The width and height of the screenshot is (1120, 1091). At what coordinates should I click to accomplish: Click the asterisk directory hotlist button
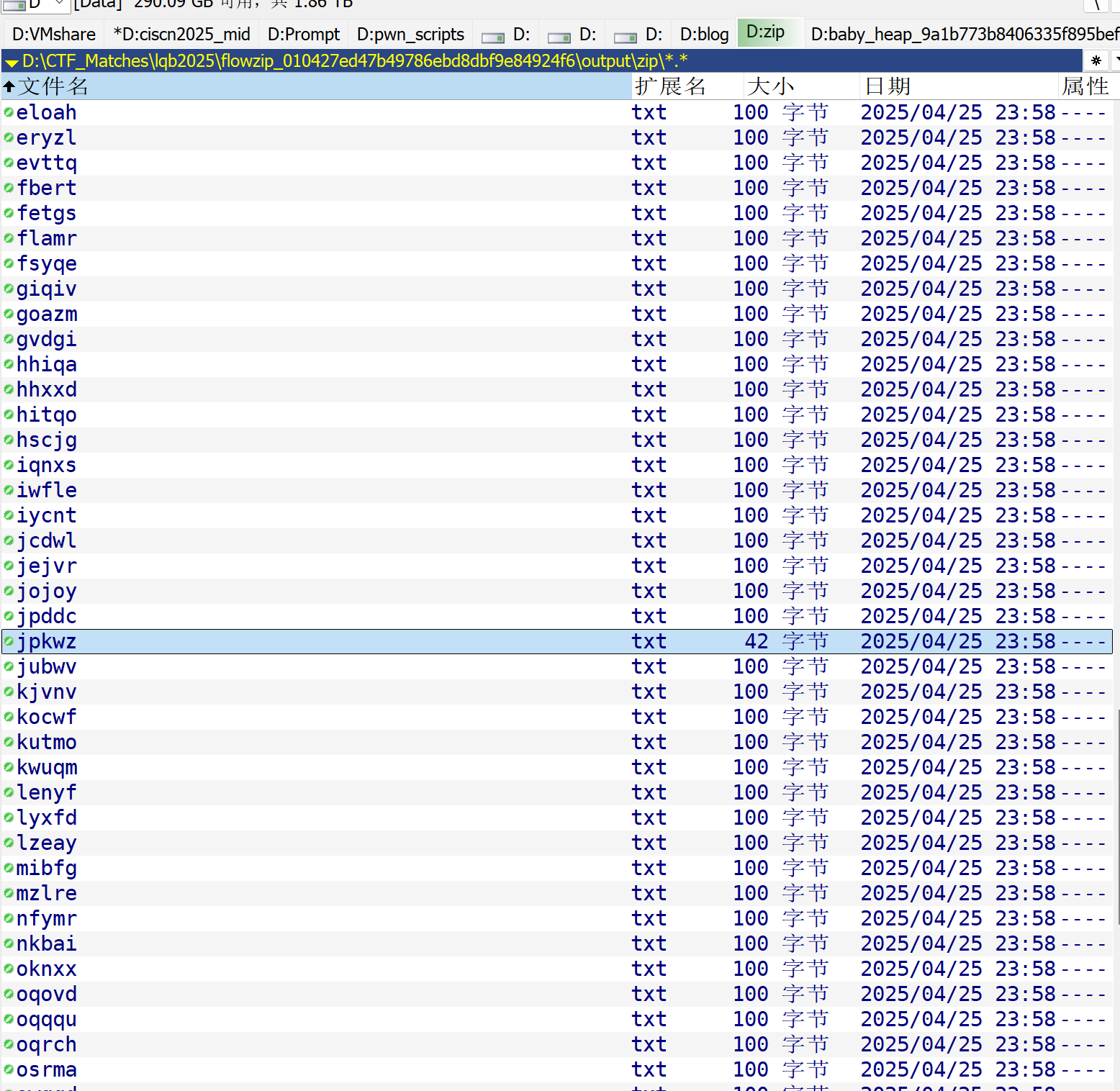tap(1096, 60)
